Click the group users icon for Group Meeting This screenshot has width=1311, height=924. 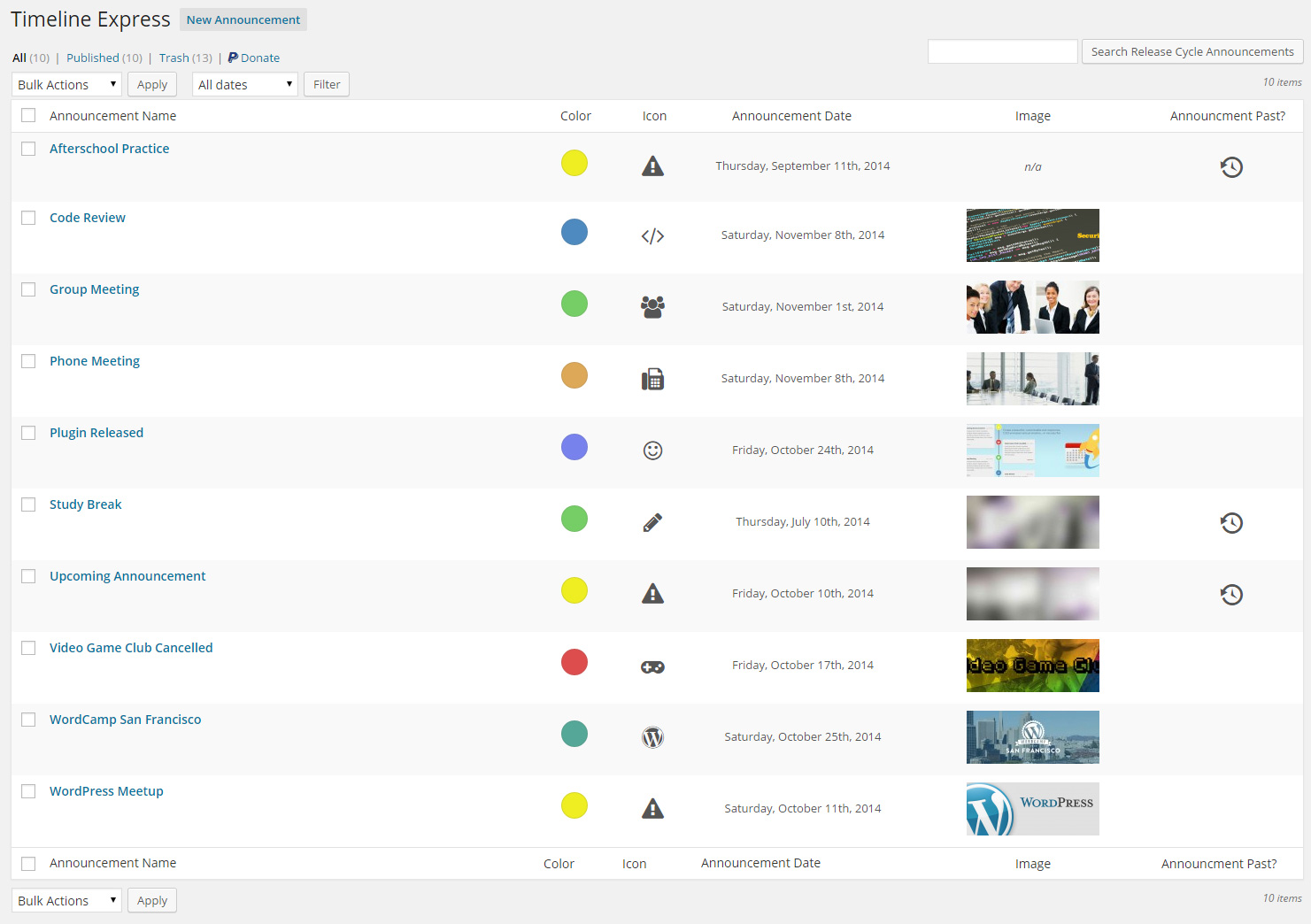652,307
